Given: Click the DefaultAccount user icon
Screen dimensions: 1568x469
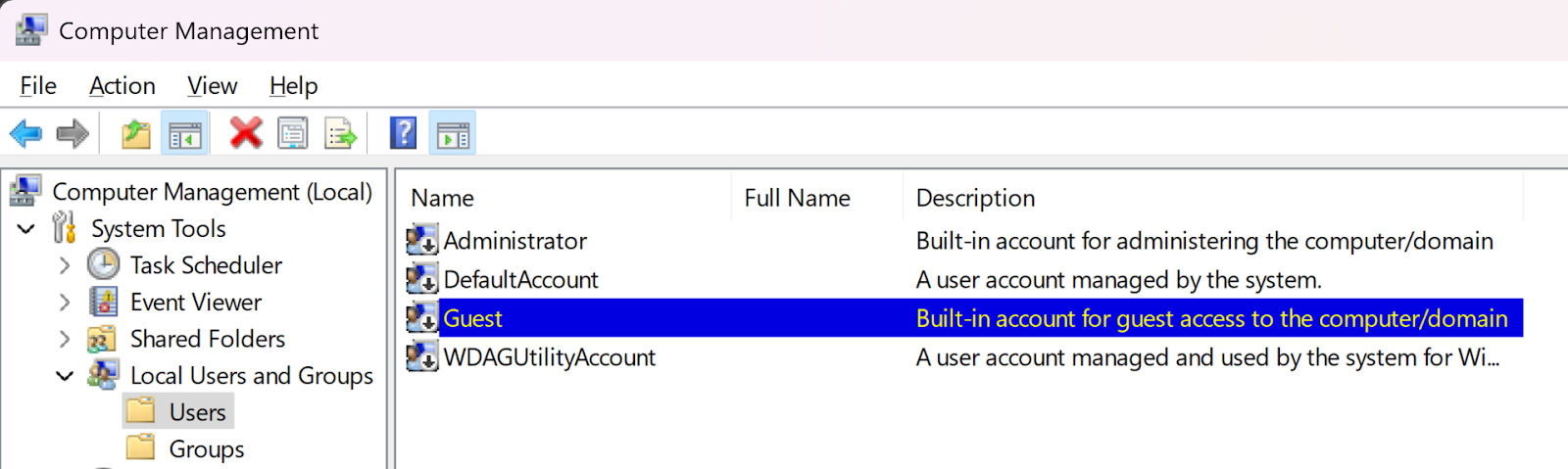Looking at the screenshot, I should click(422, 279).
